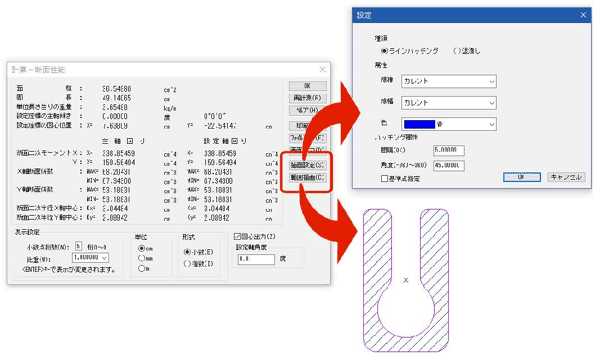
Task: Confirm with OK in the 設定 dialog
Action: tap(522, 177)
